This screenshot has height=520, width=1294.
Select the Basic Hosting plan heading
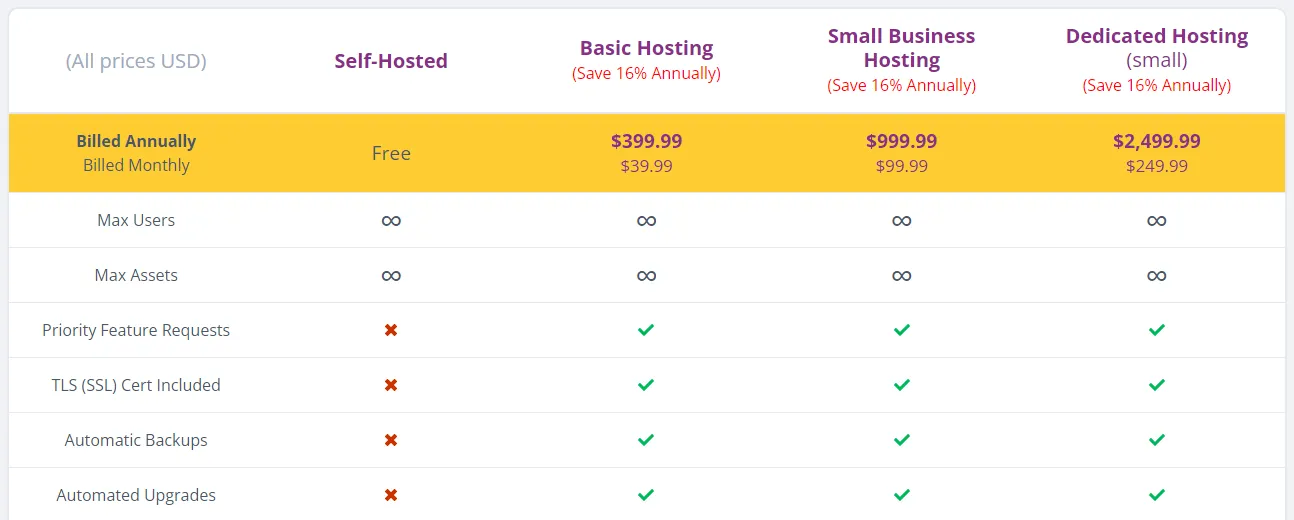(x=646, y=48)
